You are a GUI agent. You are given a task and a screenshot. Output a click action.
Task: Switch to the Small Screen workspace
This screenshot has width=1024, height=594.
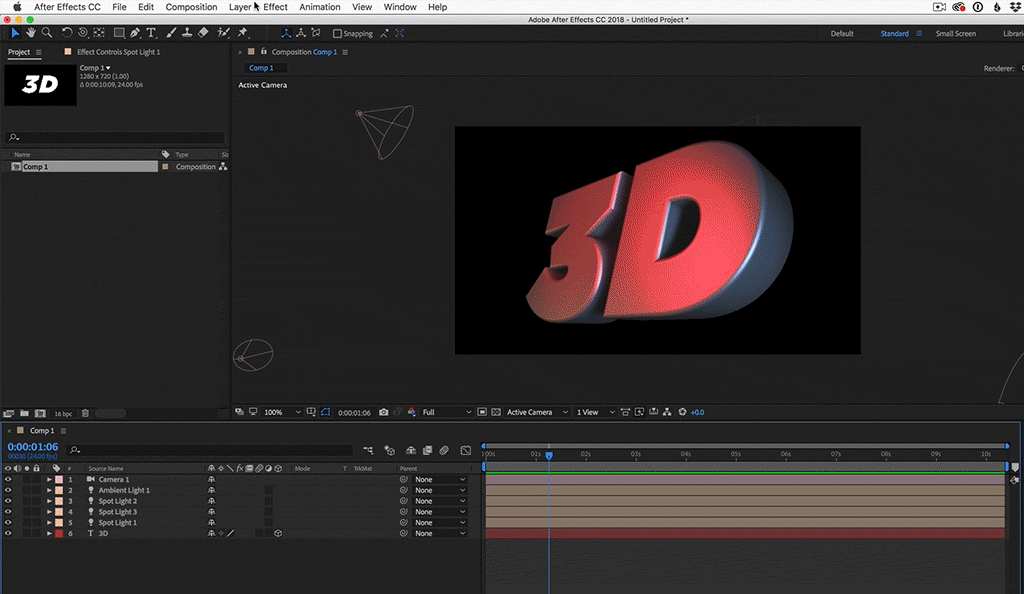955,33
